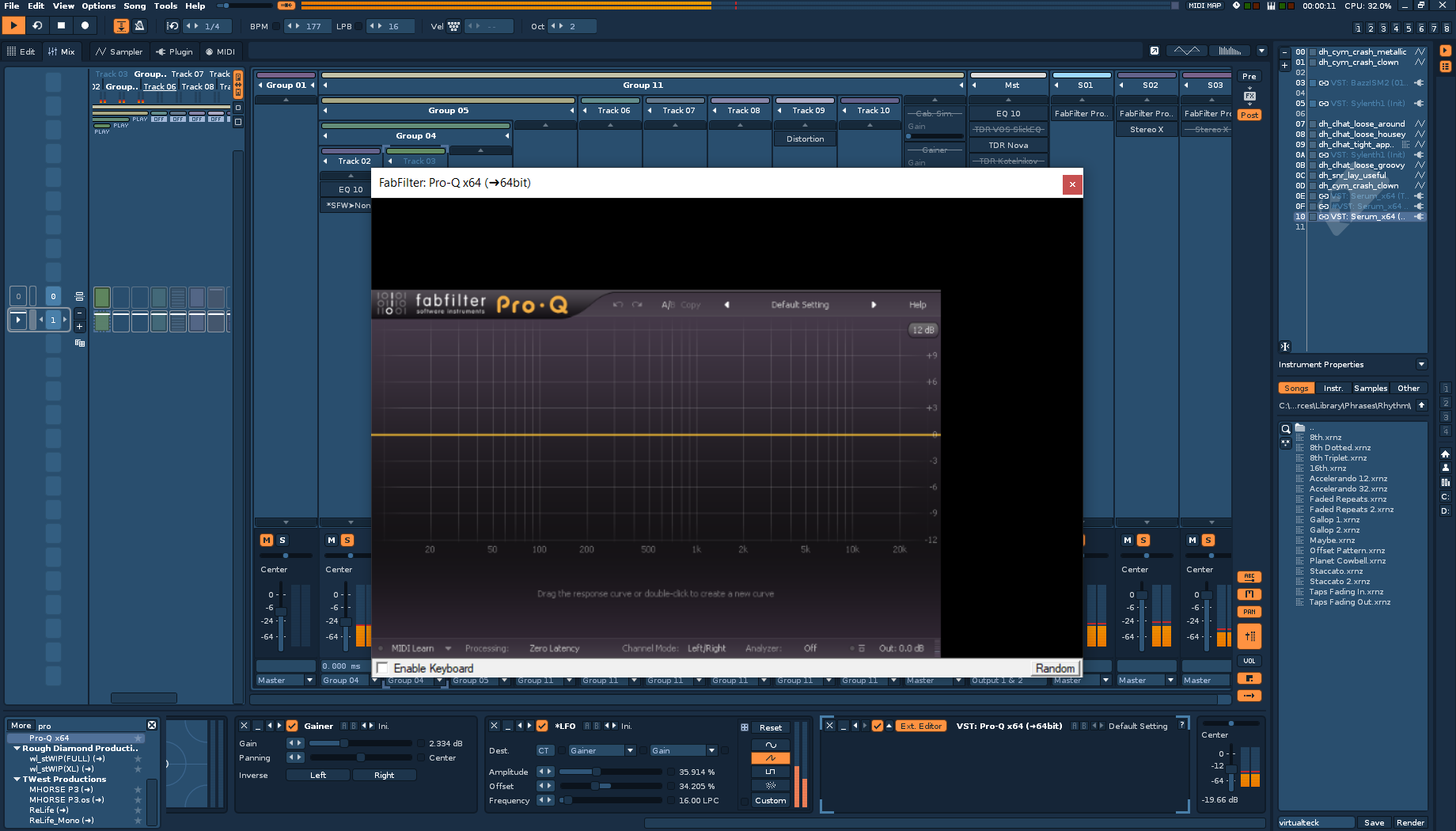Click the FabFilter Pro-Q undo arrow icon
The image size is (1456, 831).
pyautogui.click(x=617, y=305)
